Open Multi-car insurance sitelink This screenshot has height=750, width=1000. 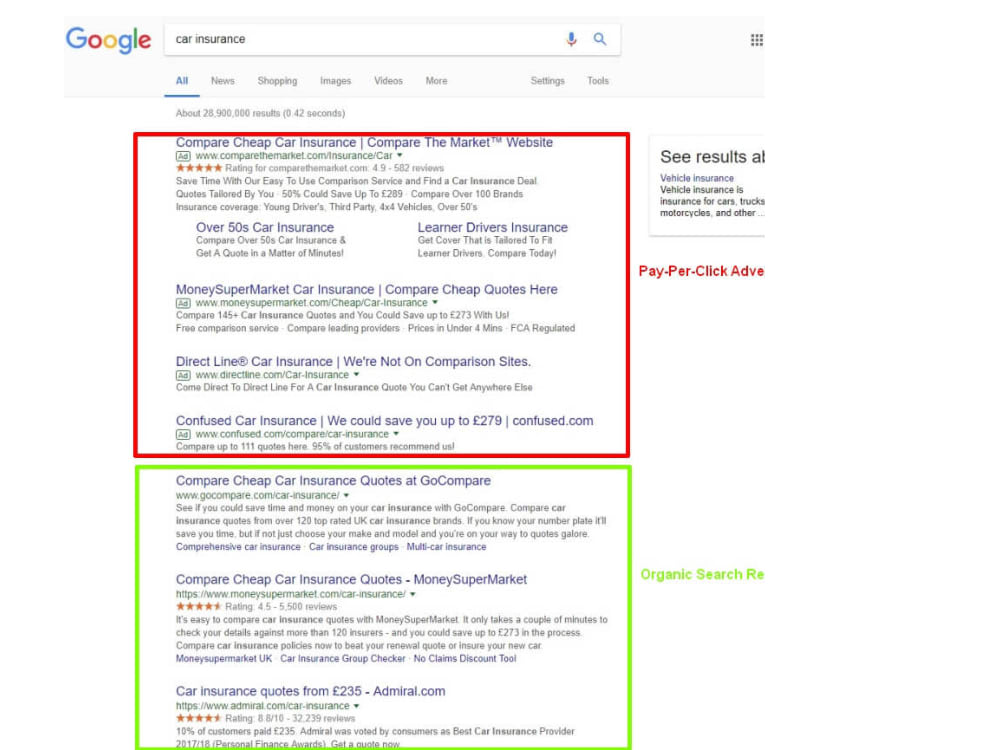446,547
